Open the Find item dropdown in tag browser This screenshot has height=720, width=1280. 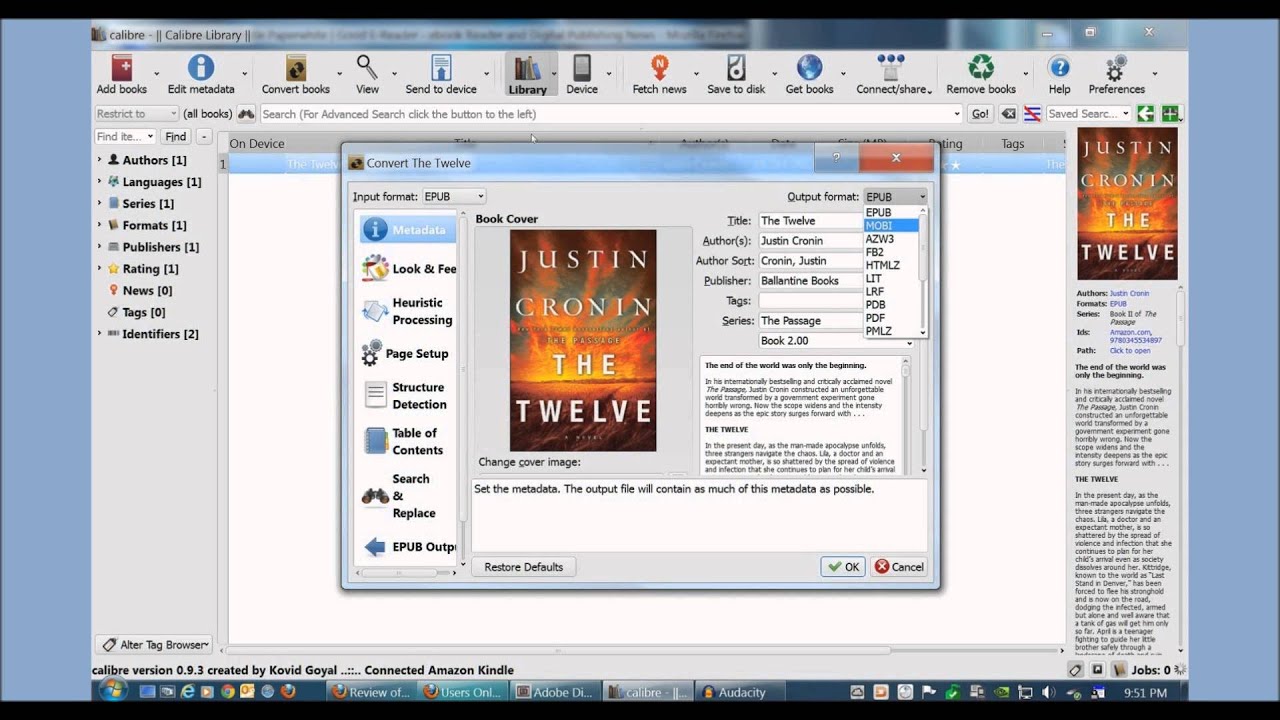tap(125, 136)
